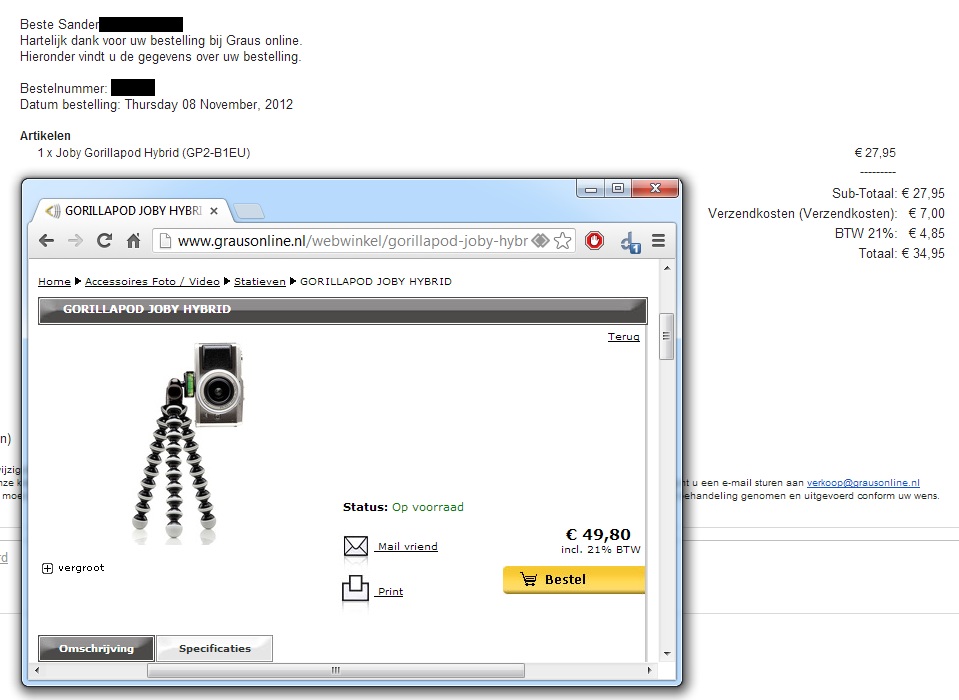Click the Verzendkosten € 7,00 line in email
Image resolution: width=959 pixels, height=700 pixels.
(x=826, y=213)
